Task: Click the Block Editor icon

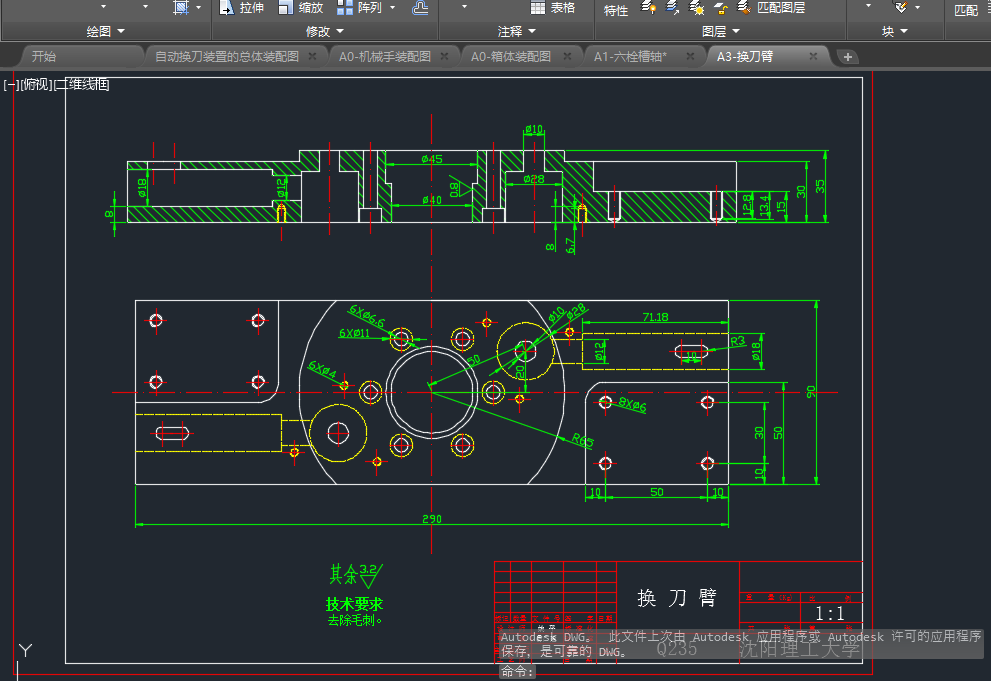Action: click(x=901, y=7)
